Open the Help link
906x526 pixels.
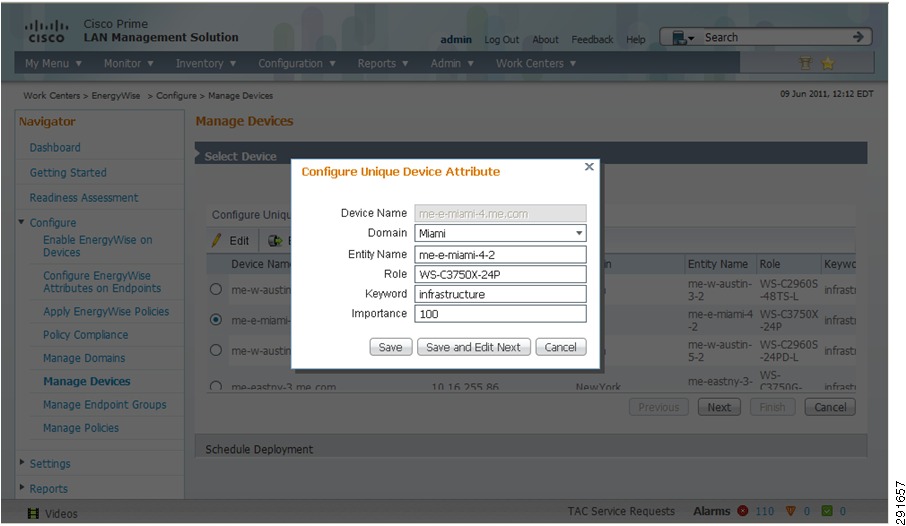coord(636,39)
